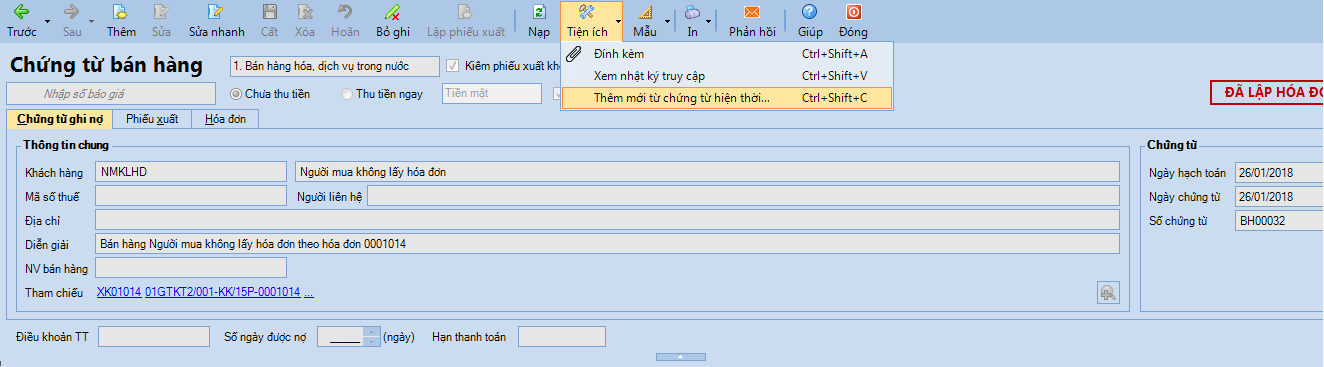Choose Xem nhật ký truy cập
The image size is (1324, 367).
point(726,75)
